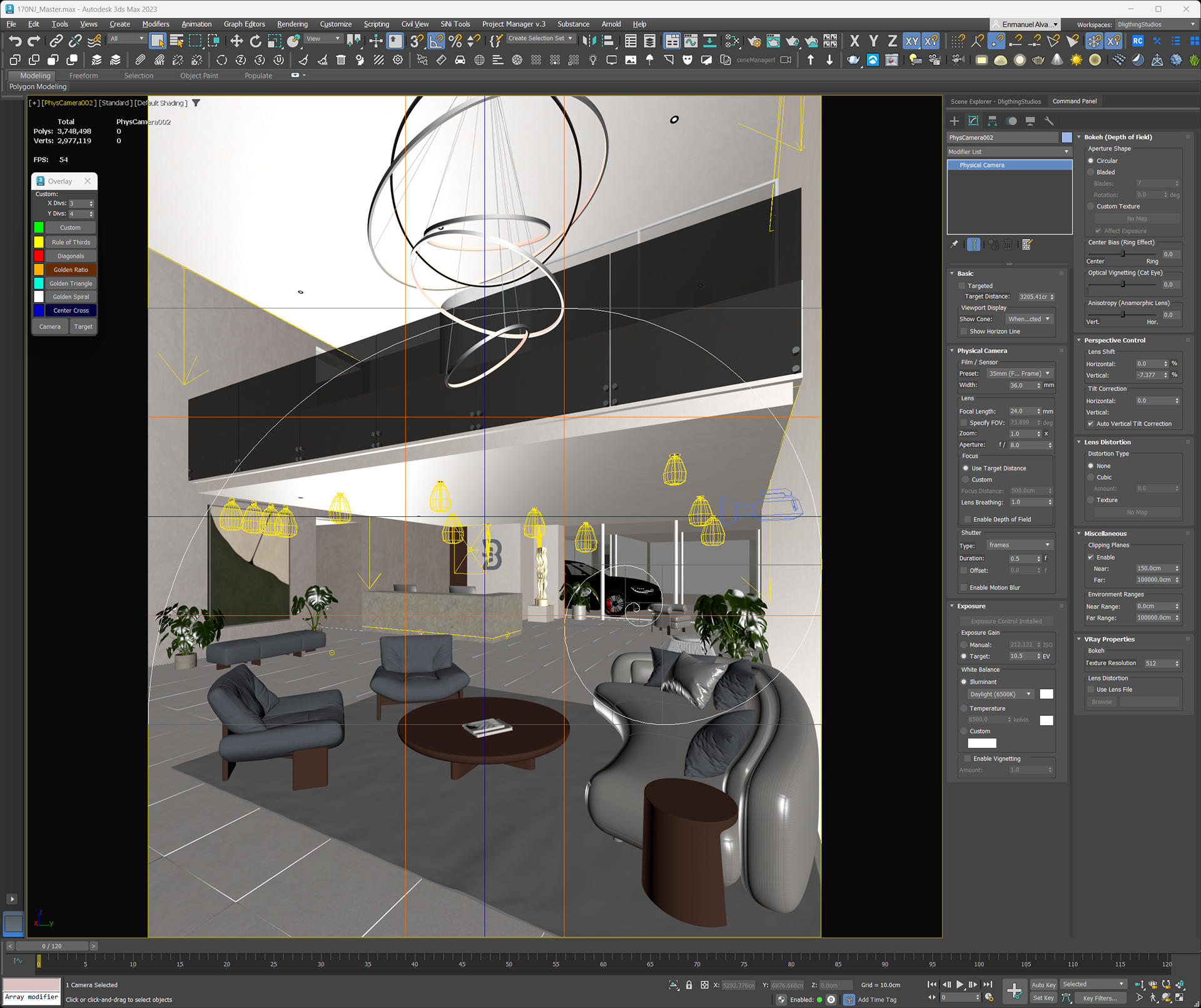Screen dimensions: 1201x1008
Task: Click the RC toolbar icon
Action: click(x=1138, y=41)
